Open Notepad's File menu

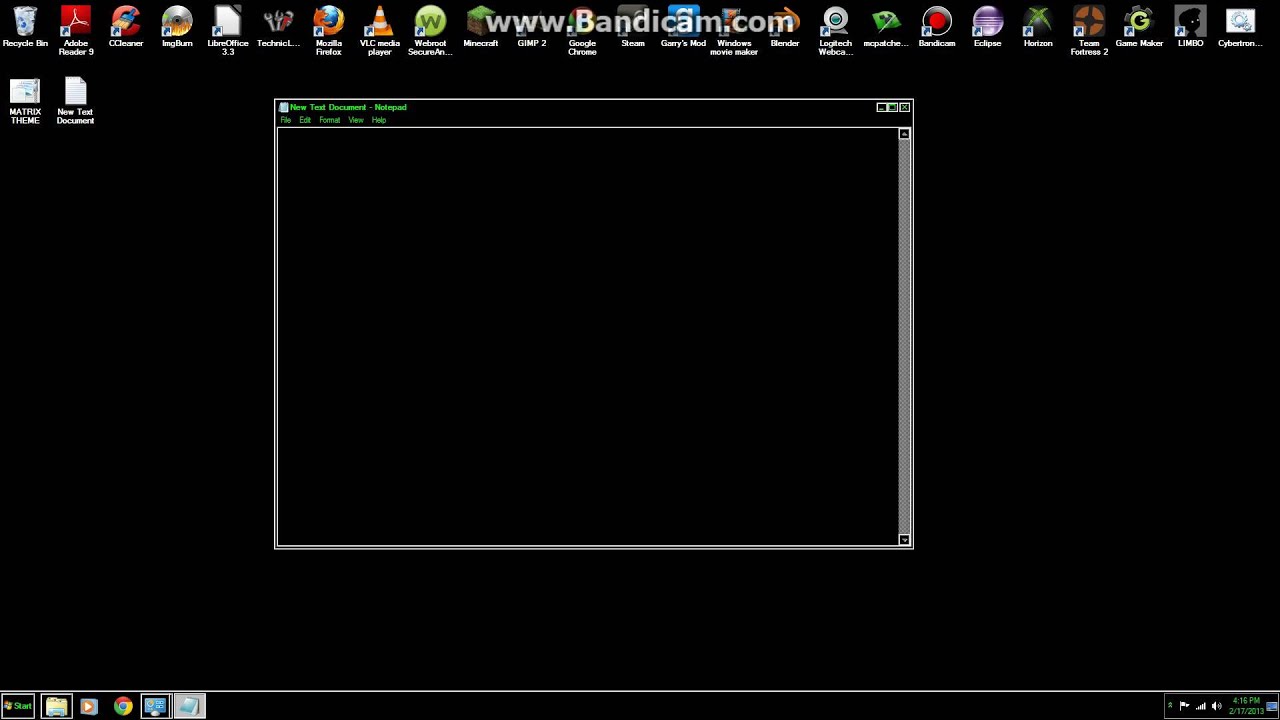tap(286, 120)
